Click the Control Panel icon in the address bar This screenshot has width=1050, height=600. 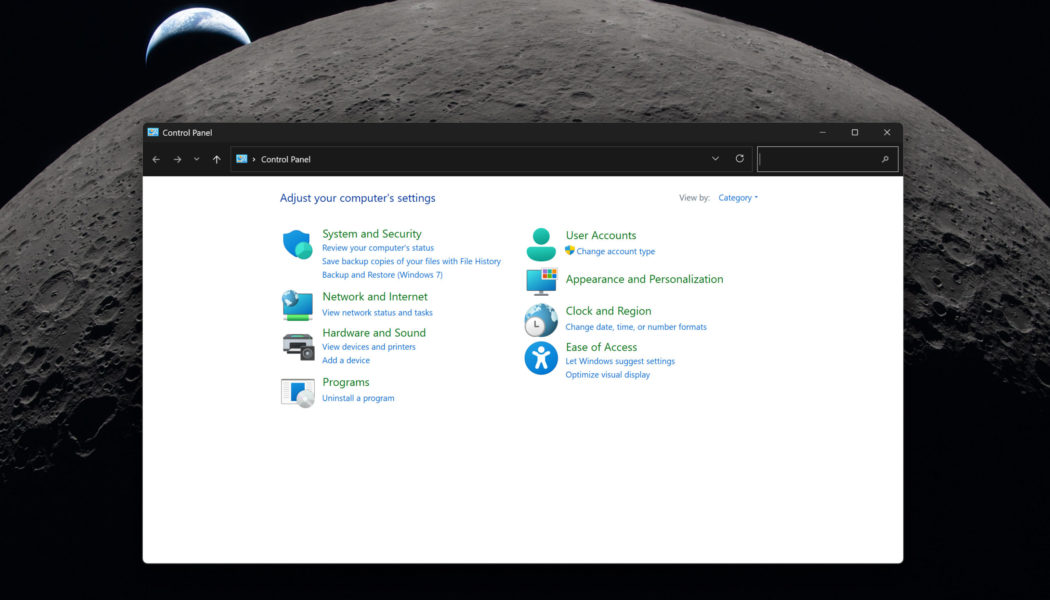point(240,158)
